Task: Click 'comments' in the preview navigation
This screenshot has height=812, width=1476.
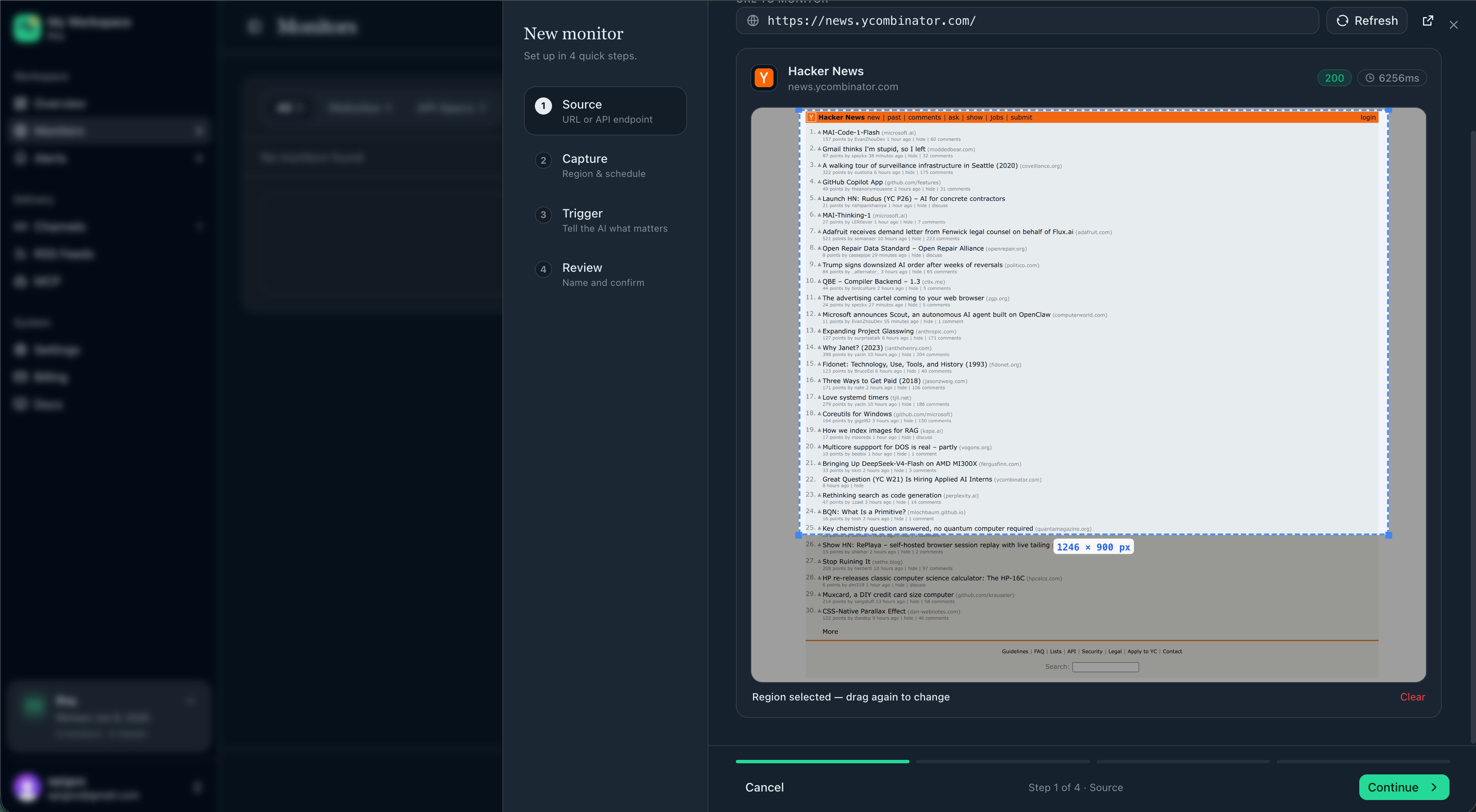Action: (924, 118)
